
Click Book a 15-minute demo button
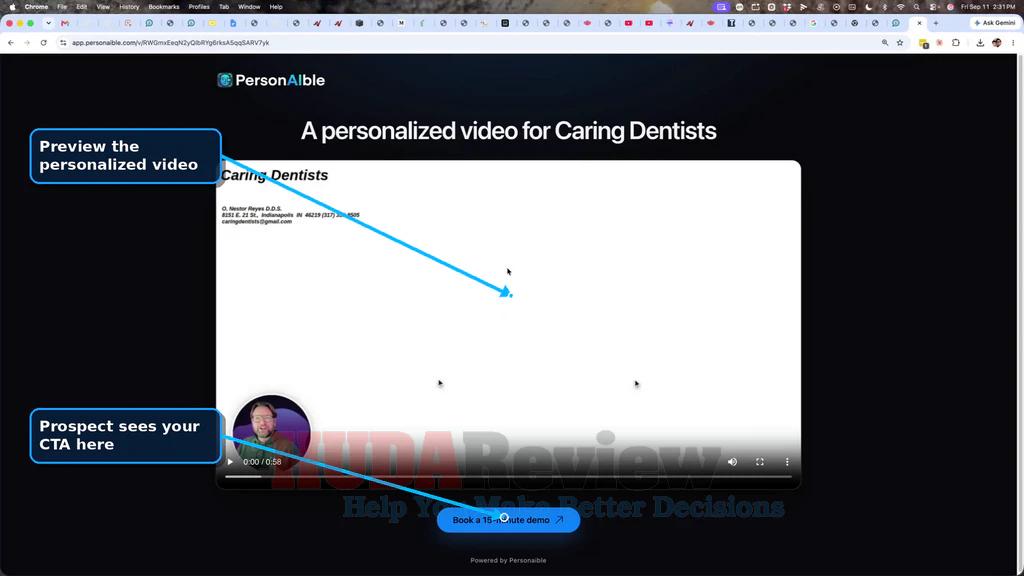click(508, 520)
